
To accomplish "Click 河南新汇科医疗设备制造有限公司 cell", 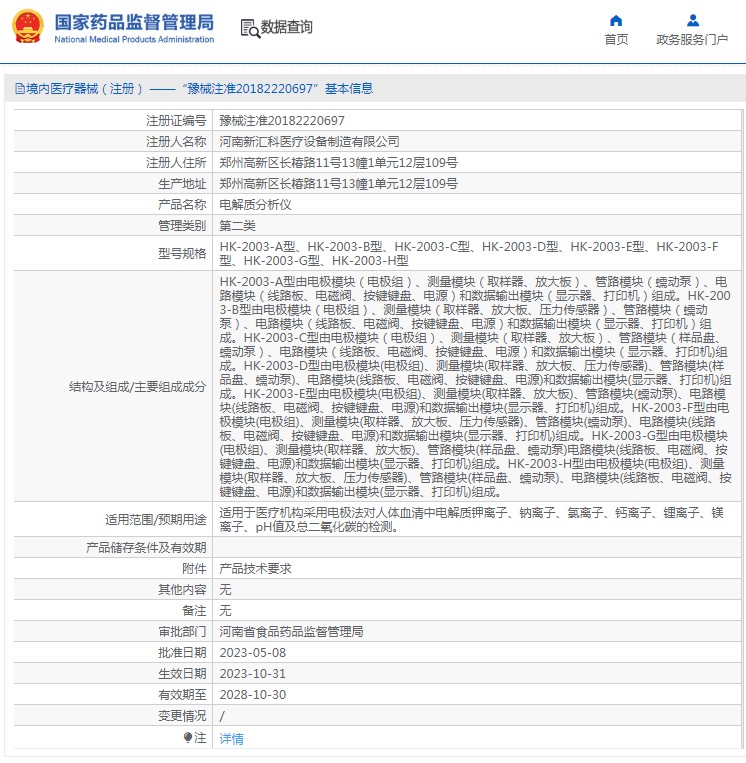I will pyautogui.click(x=309, y=142).
